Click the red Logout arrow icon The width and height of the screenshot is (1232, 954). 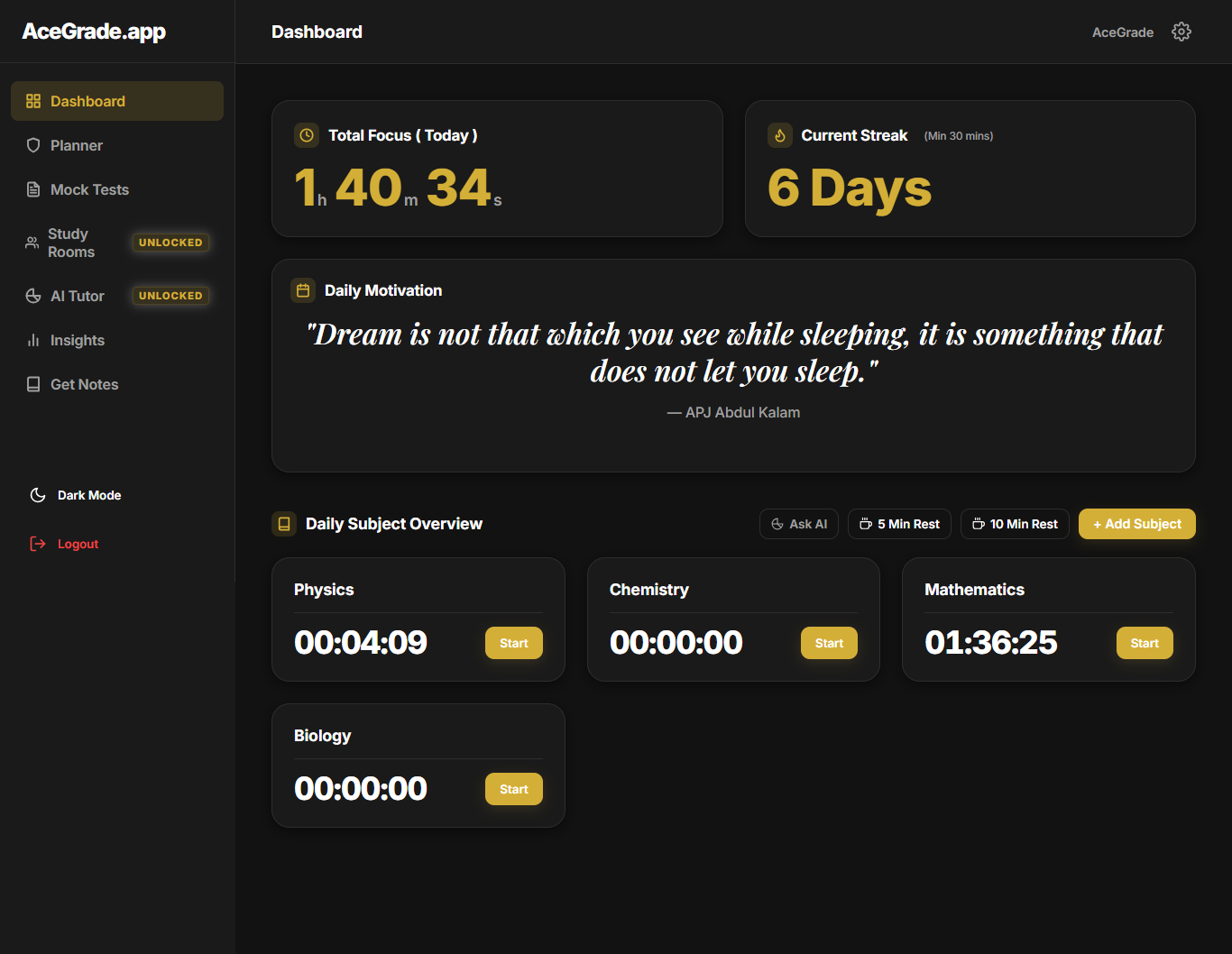click(38, 544)
